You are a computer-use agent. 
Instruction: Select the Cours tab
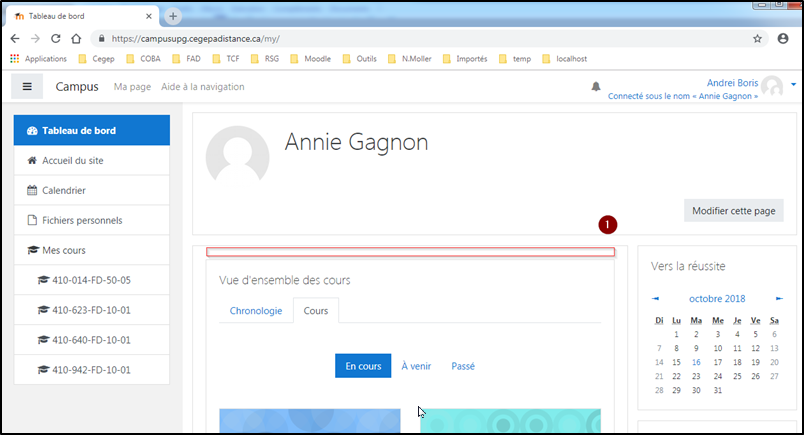(316, 311)
